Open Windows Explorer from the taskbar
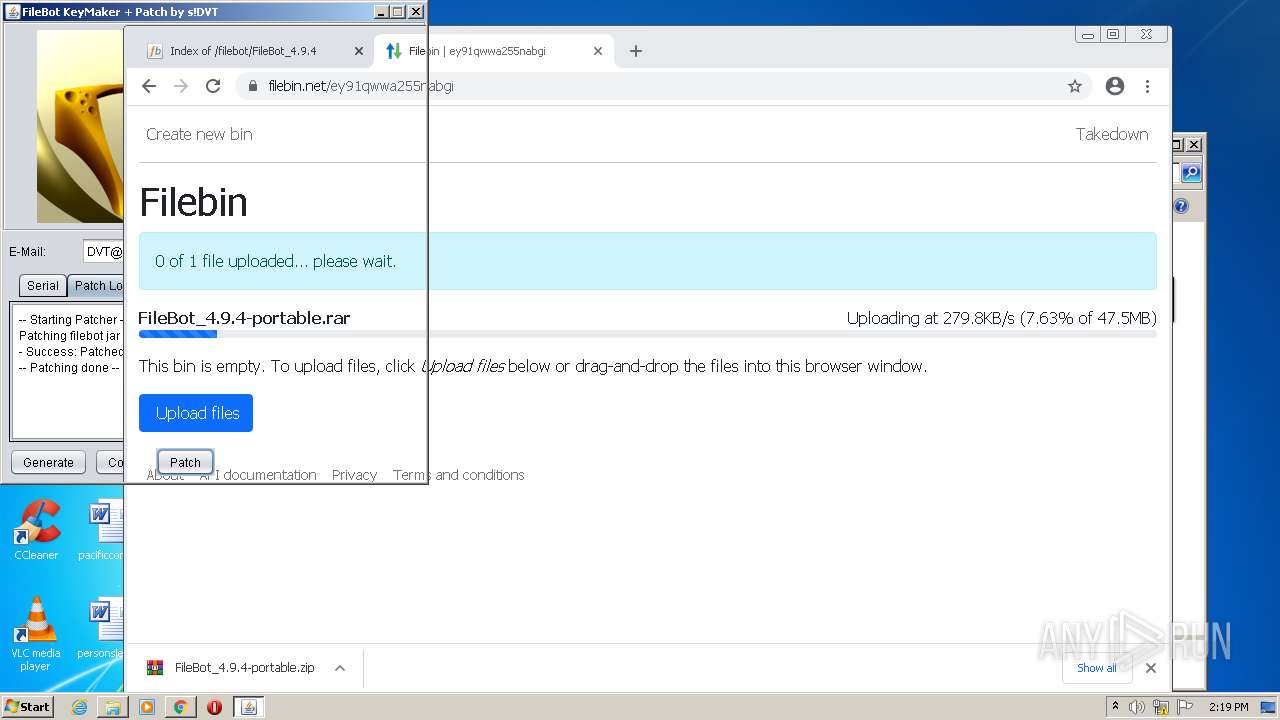This screenshot has height=720, width=1280. point(113,707)
